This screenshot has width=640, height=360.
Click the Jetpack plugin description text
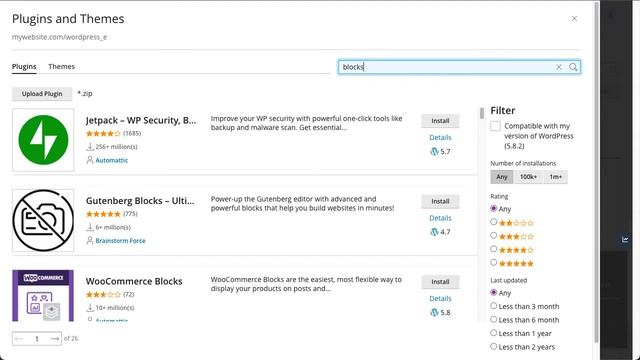pos(307,123)
